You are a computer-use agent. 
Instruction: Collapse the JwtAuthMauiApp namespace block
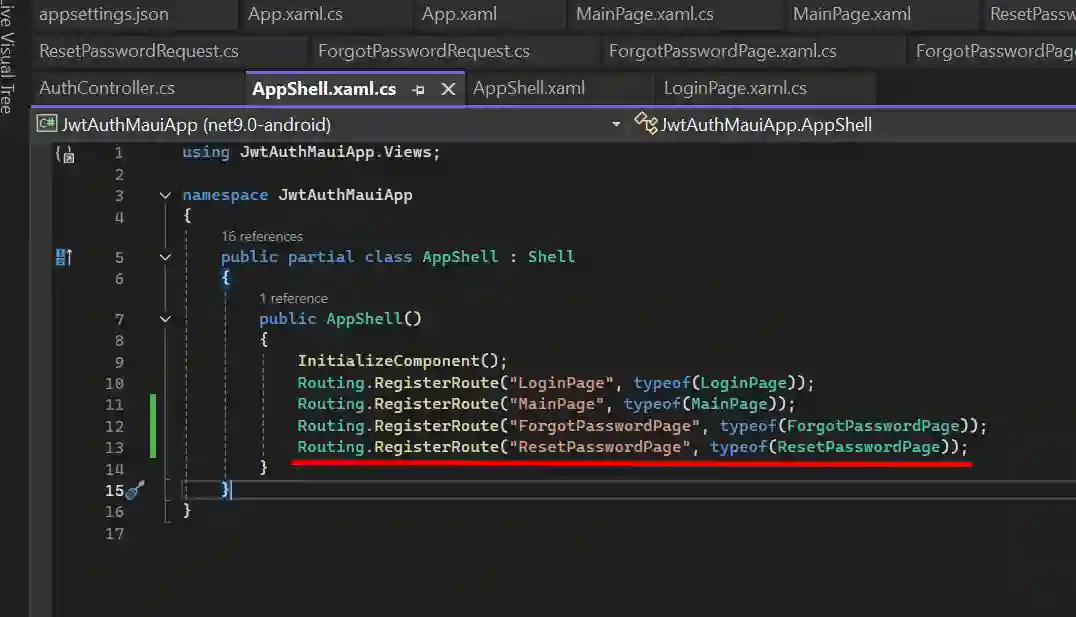pyautogui.click(x=165, y=196)
